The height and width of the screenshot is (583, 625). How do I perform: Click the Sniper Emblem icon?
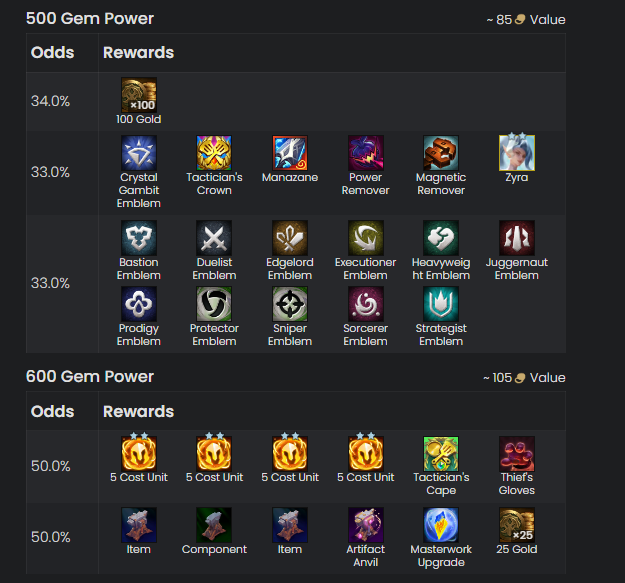pos(290,304)
